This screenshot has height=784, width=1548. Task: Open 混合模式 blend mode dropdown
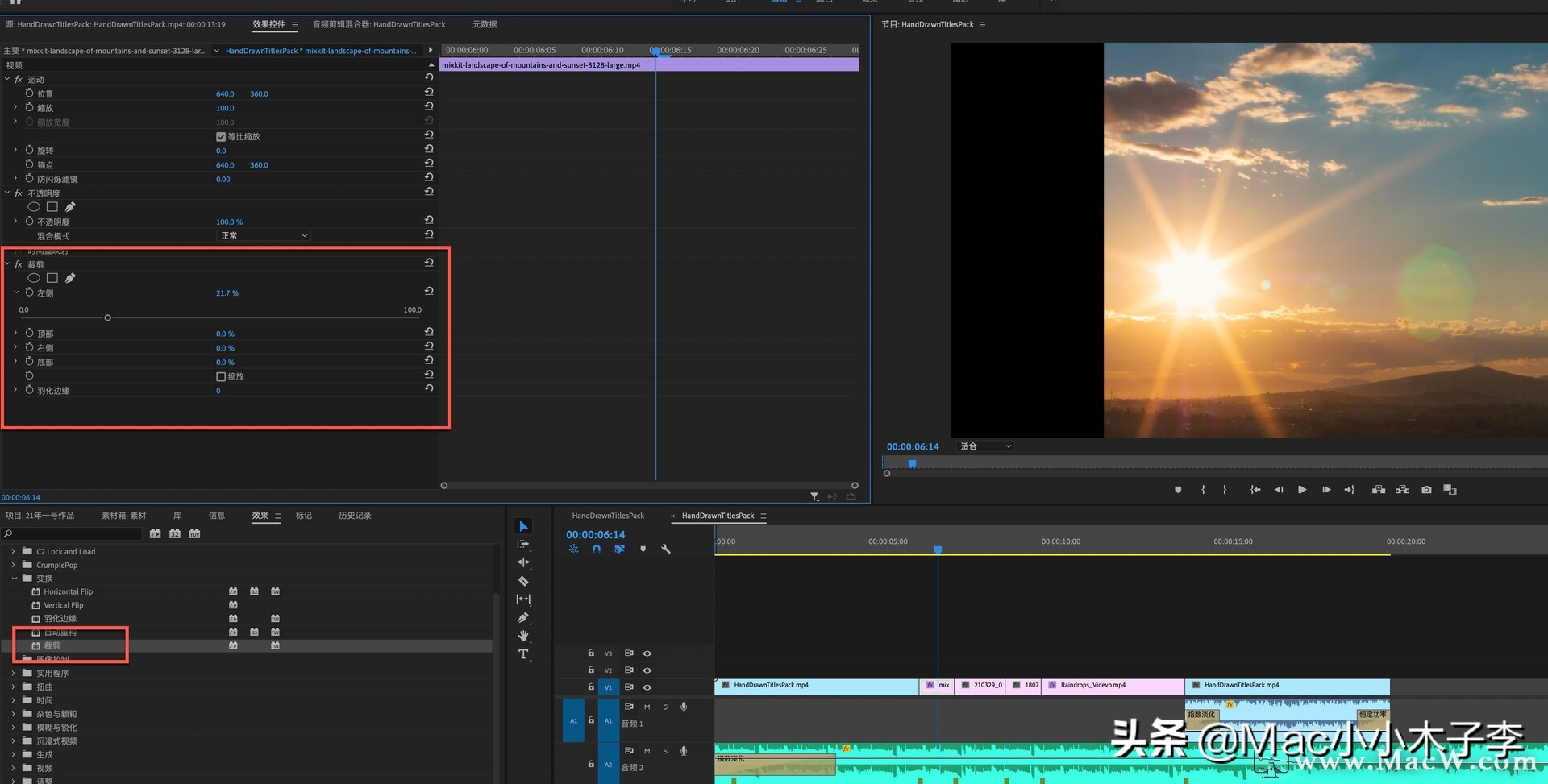(264, 236)
